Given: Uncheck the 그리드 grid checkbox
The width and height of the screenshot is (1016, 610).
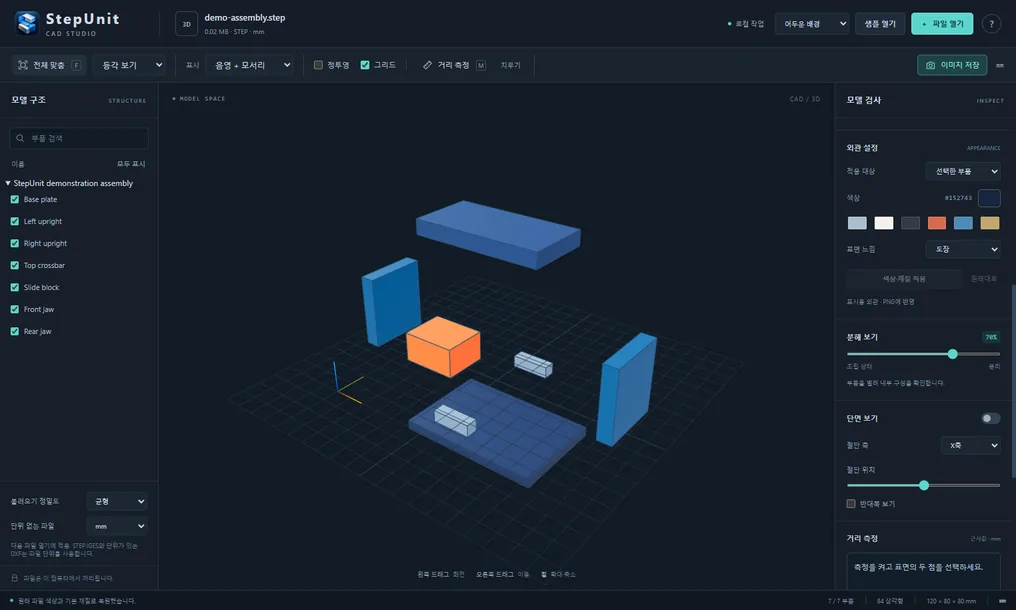Looking at the screenshot, I should 365,65.
